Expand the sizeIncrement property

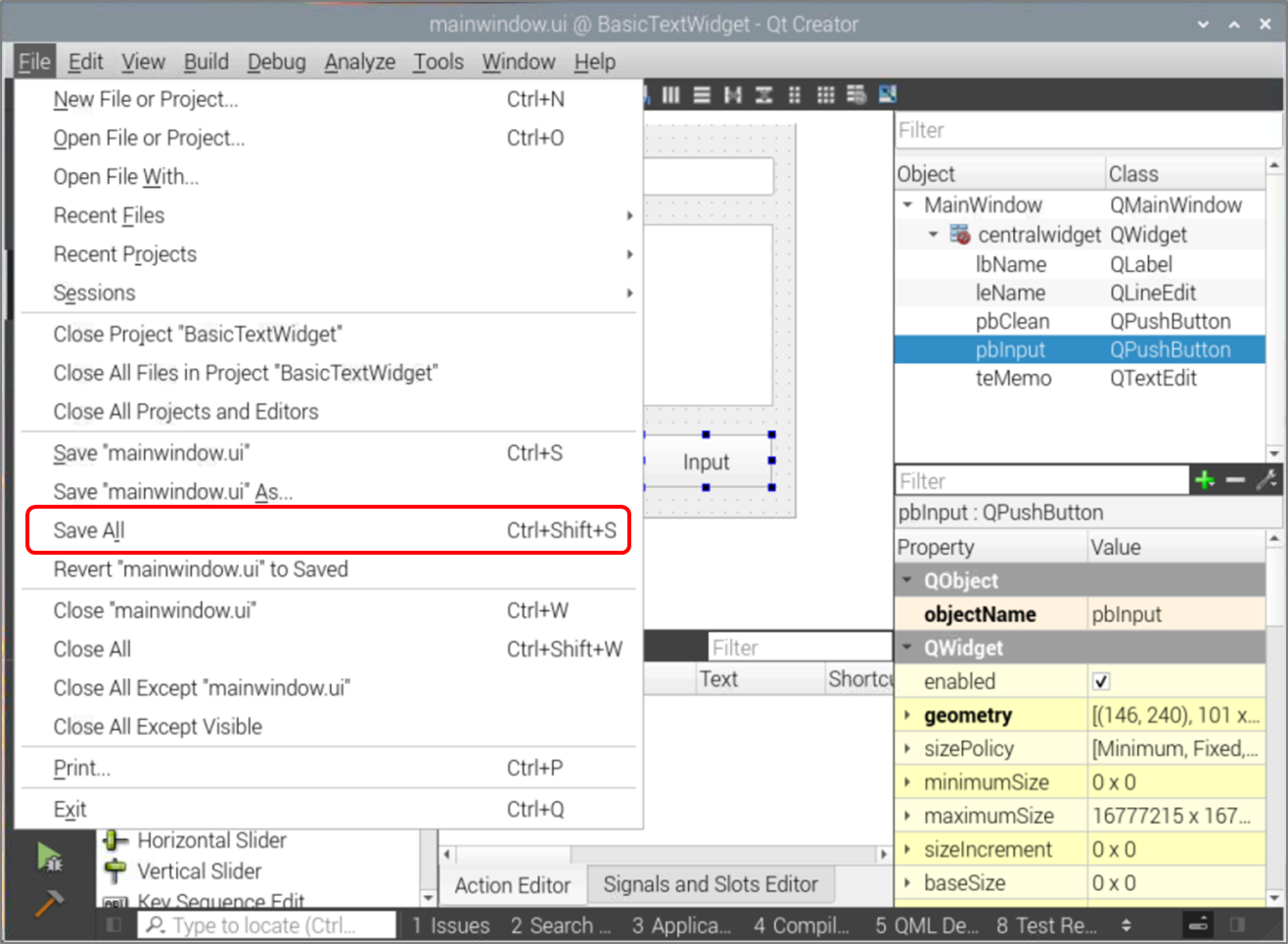pyautogui.click(x=907, y=849)
